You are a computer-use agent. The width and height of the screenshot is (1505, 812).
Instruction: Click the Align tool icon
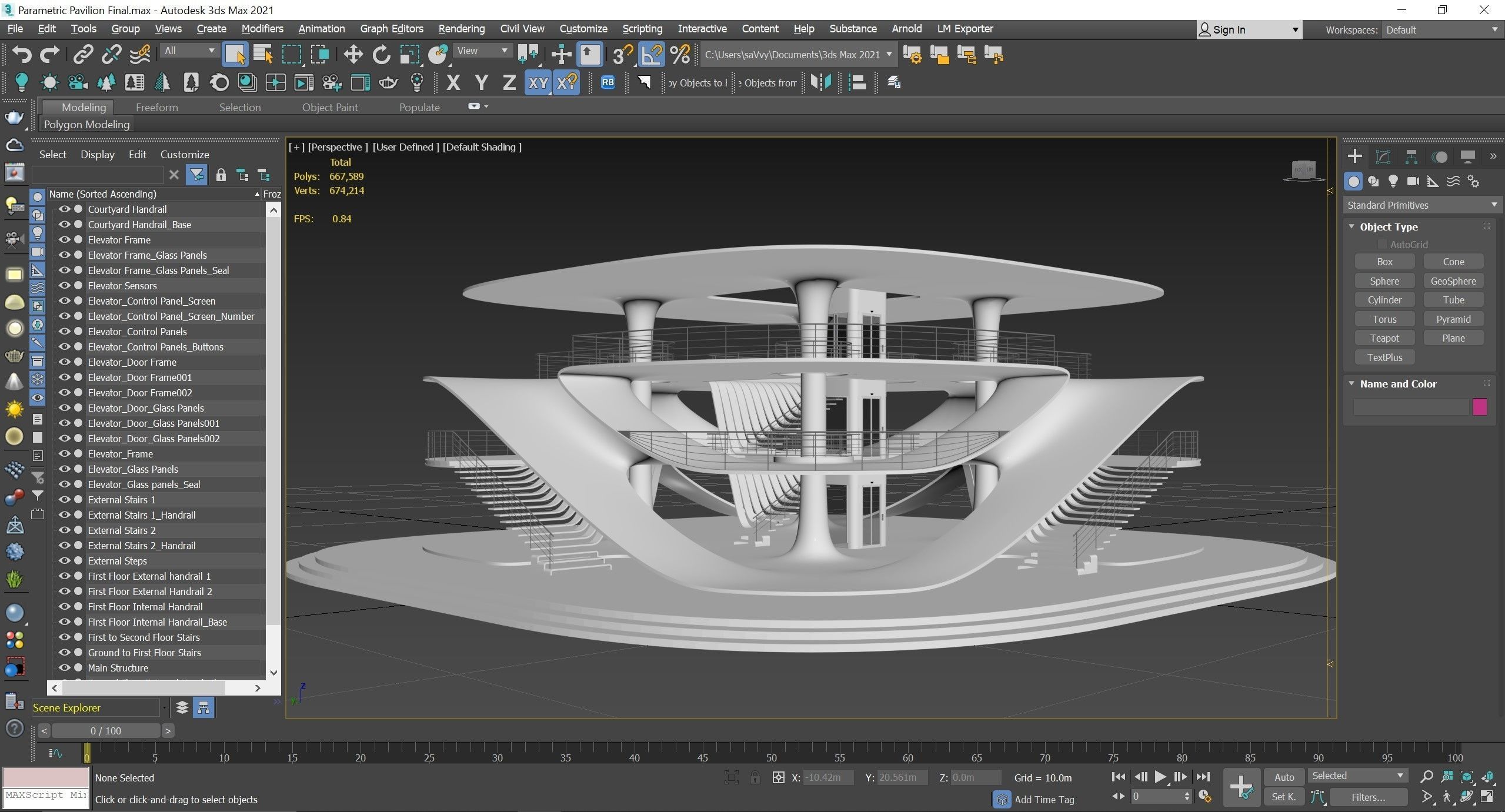(x=857, y=82)
